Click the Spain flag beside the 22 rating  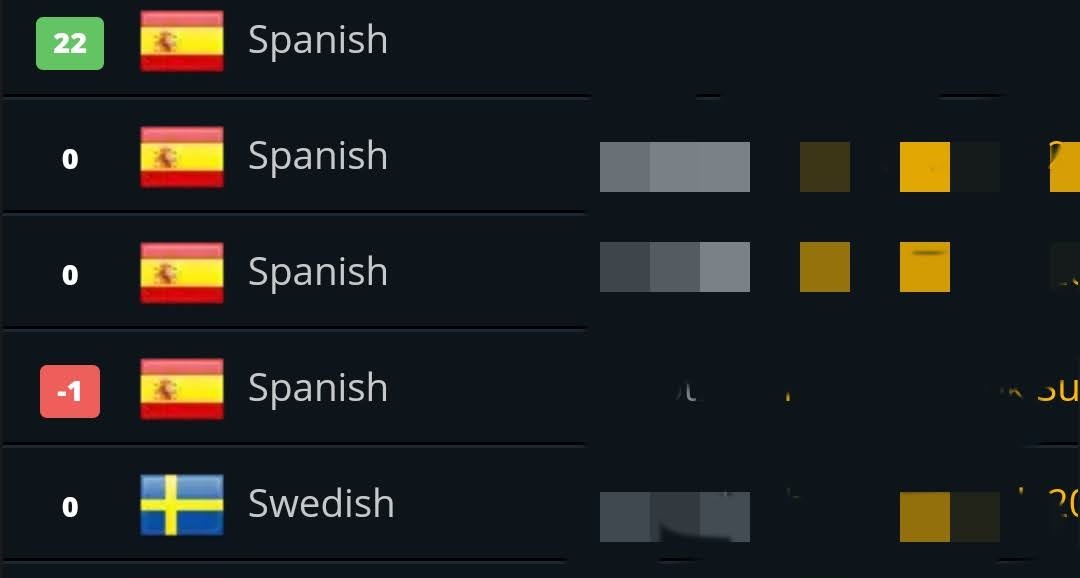coord(181,42)
